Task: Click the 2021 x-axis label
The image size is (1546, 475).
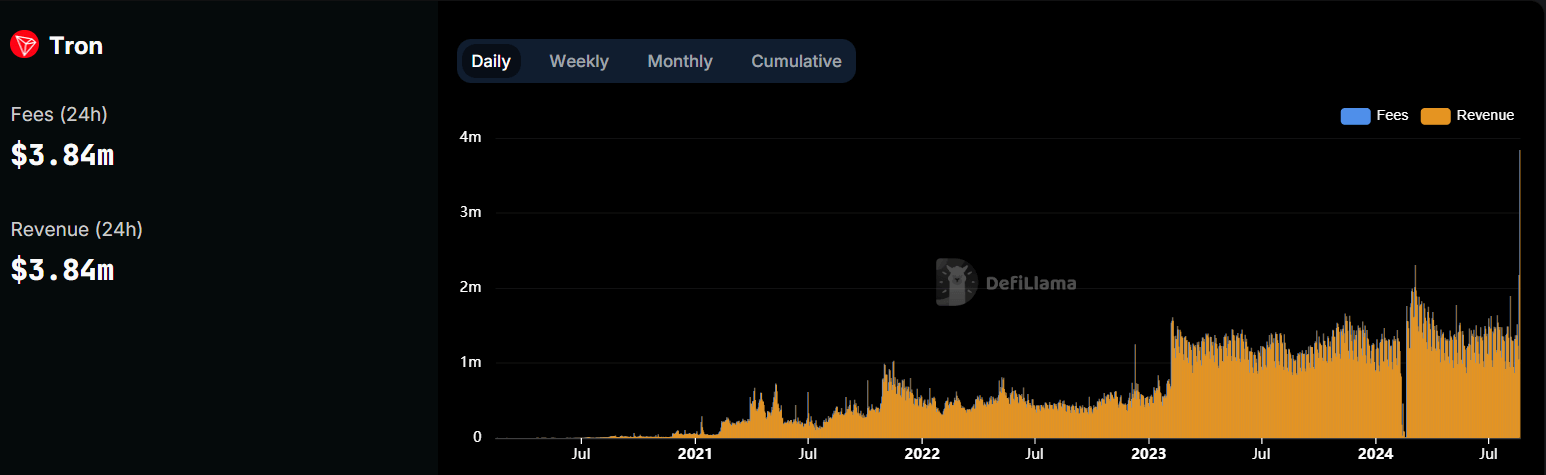Action: click(x=694, y=454)
